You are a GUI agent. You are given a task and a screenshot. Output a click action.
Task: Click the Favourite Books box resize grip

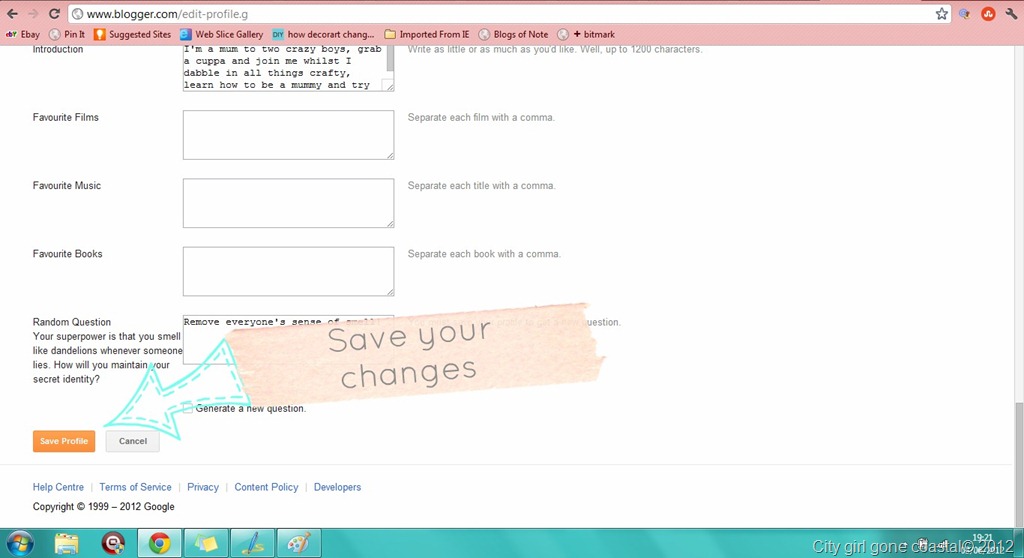click(x=390, y=292)
